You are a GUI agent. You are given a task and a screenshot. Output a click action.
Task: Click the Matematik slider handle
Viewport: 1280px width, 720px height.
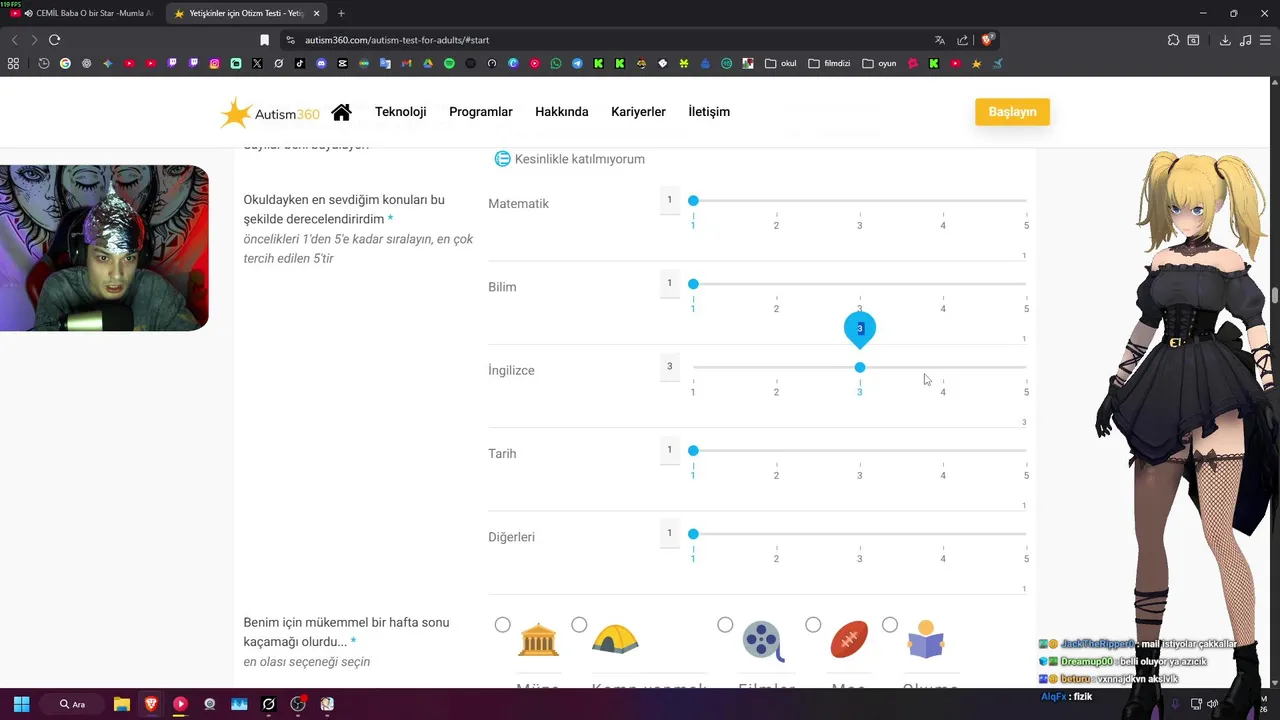pyautogui.click(x=693, y=201)
